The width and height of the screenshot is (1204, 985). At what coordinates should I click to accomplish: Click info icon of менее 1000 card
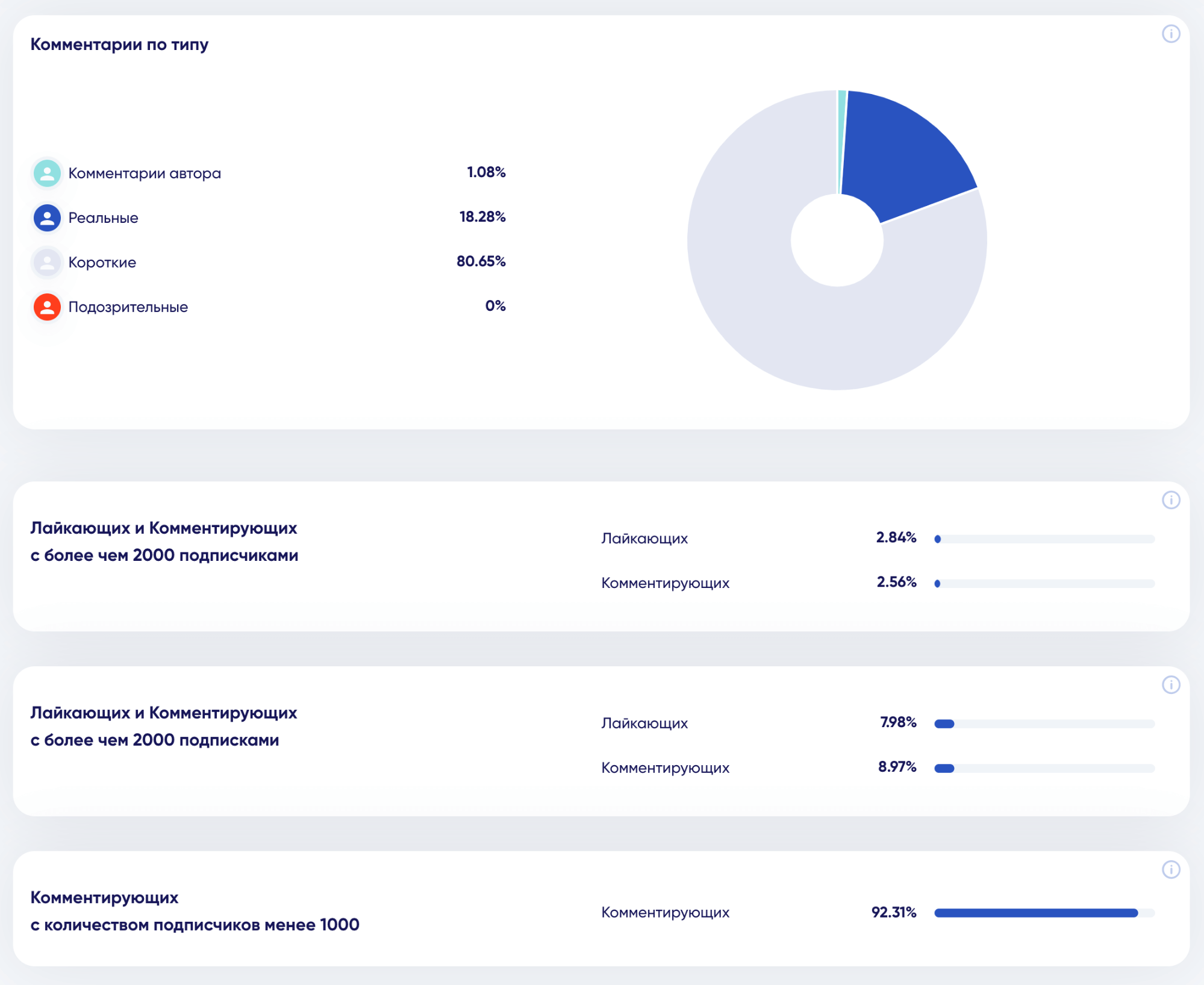tap(1170, 869)
